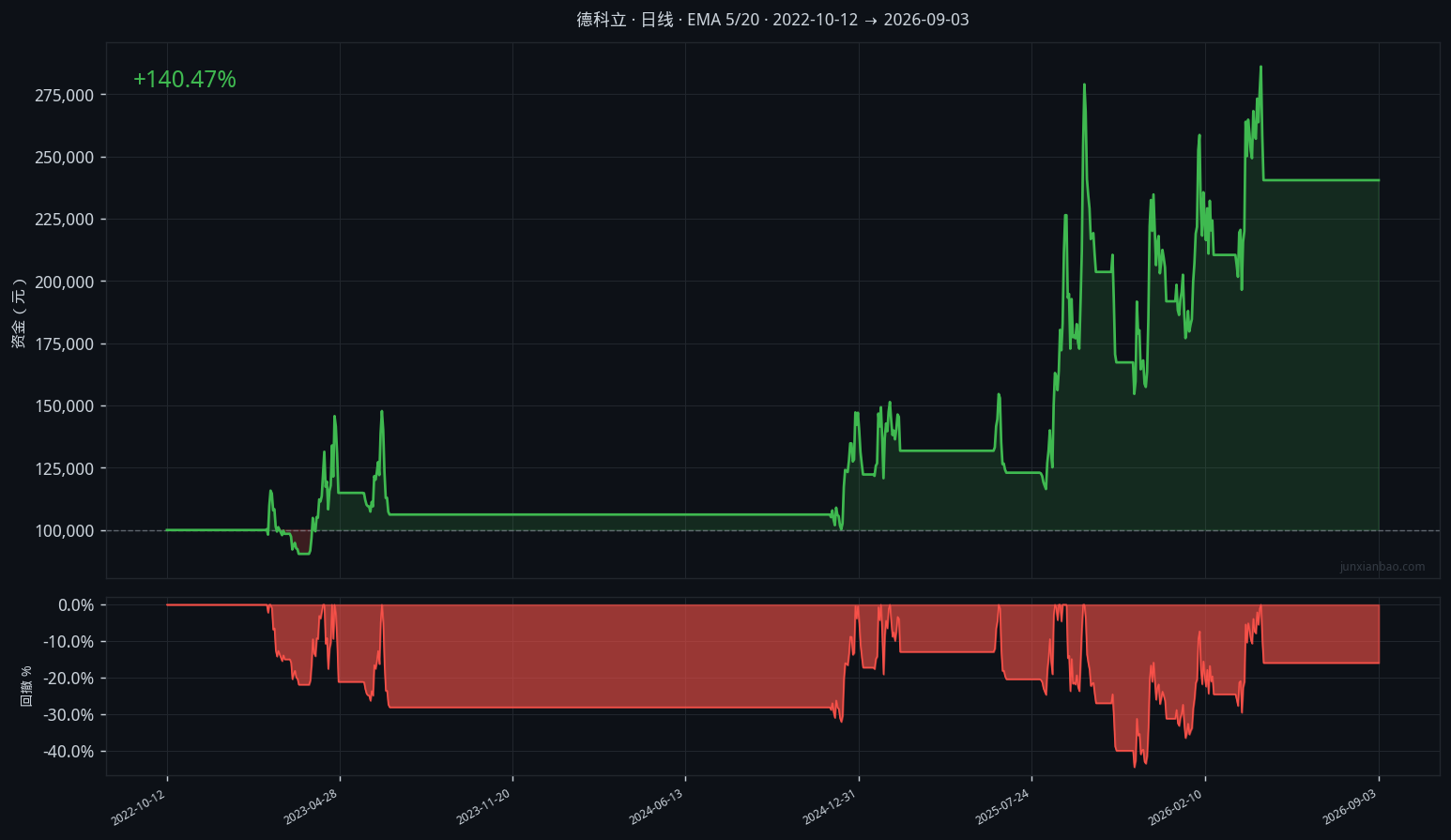The width and height of the screenshot is (1451, 840).
Task: Click the 回撤 % drawdown axis title
Action: pos(26,686)
